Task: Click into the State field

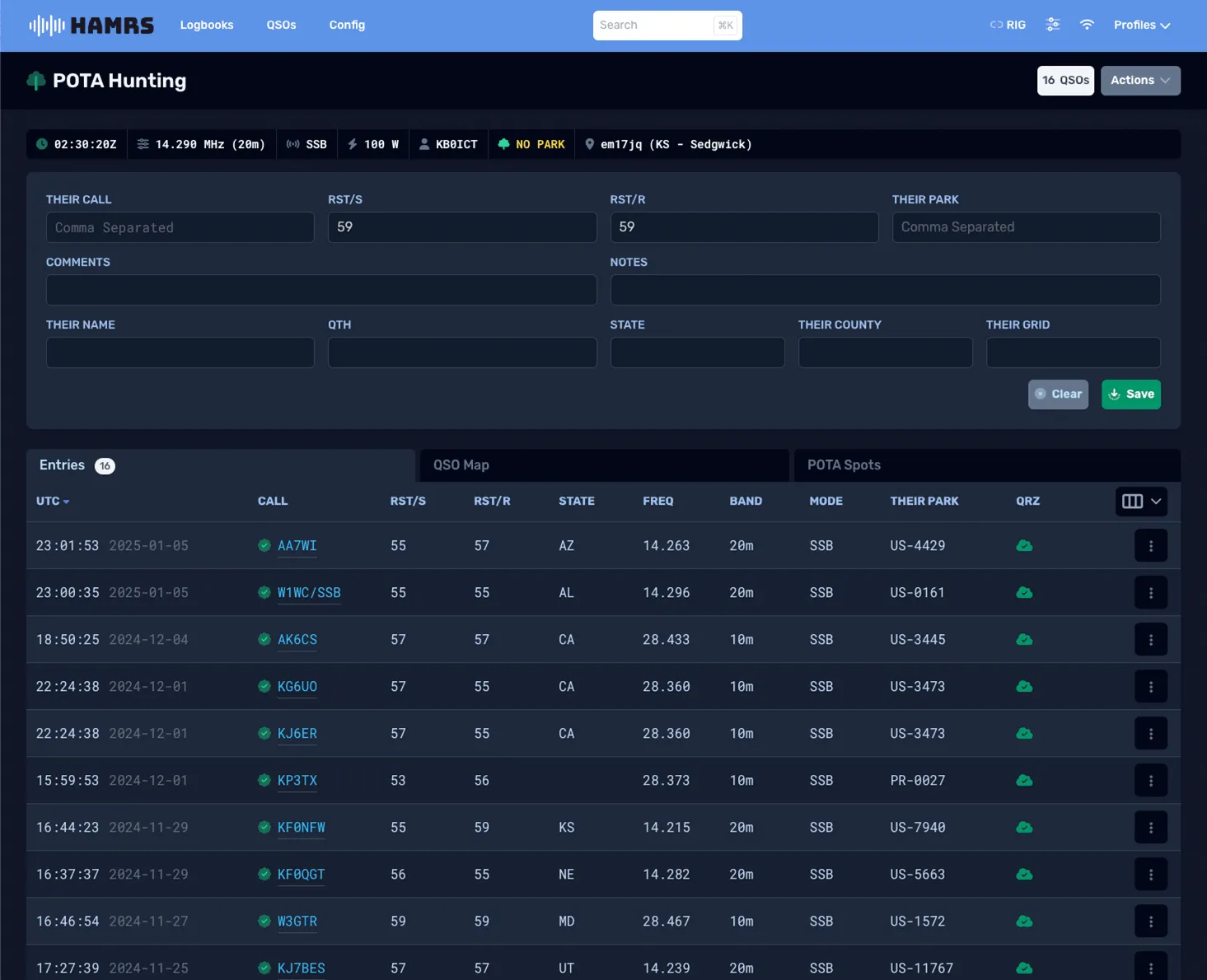Action: (697, 352)
